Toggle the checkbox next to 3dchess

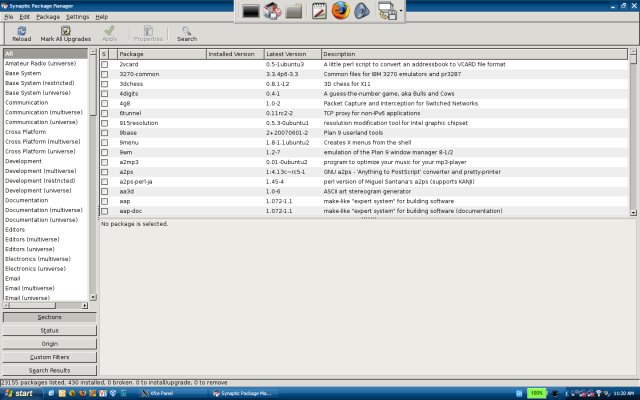pyautogui.click(x=104, y=84)
